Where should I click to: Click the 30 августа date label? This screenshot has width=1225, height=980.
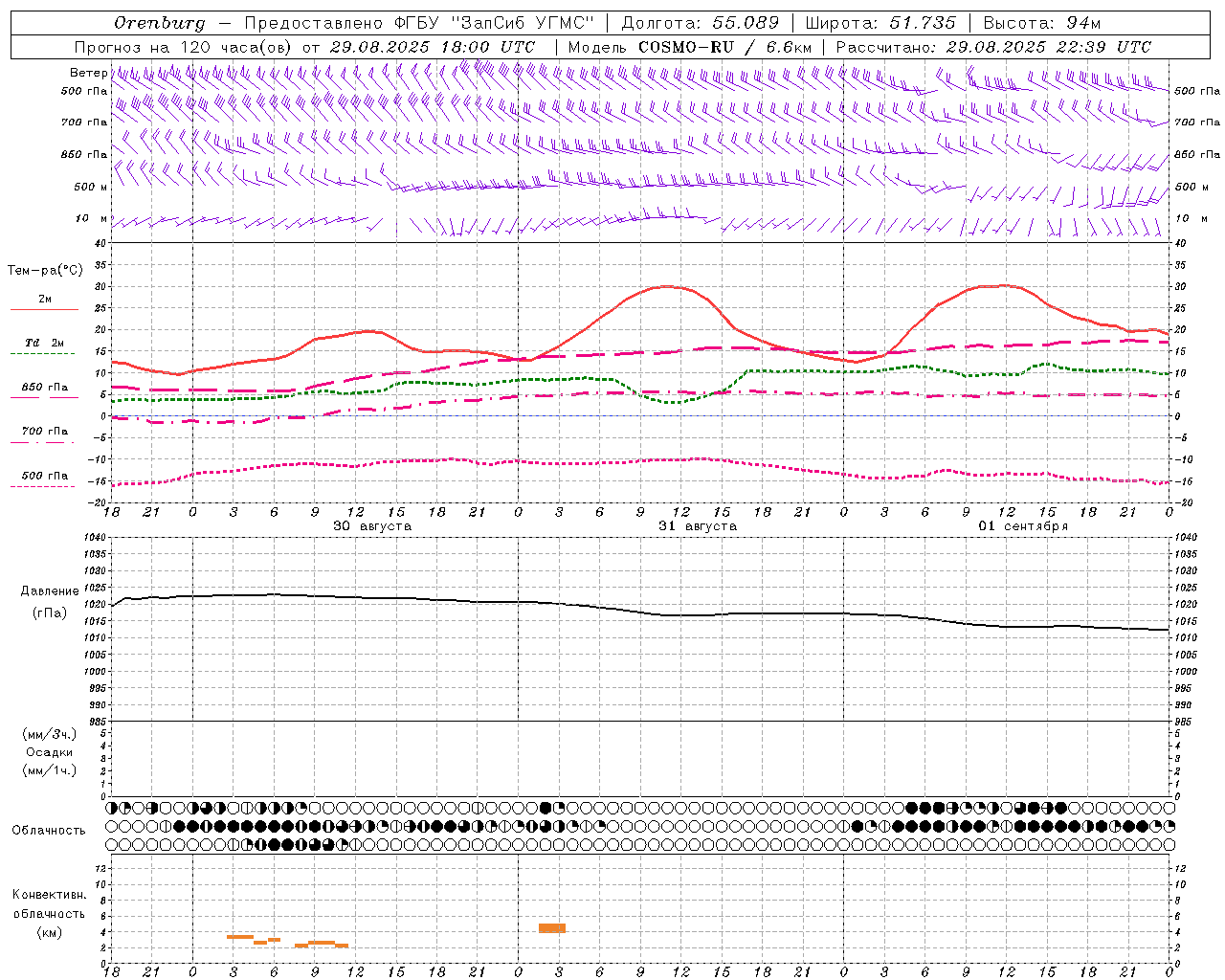[x=372, y=526]
